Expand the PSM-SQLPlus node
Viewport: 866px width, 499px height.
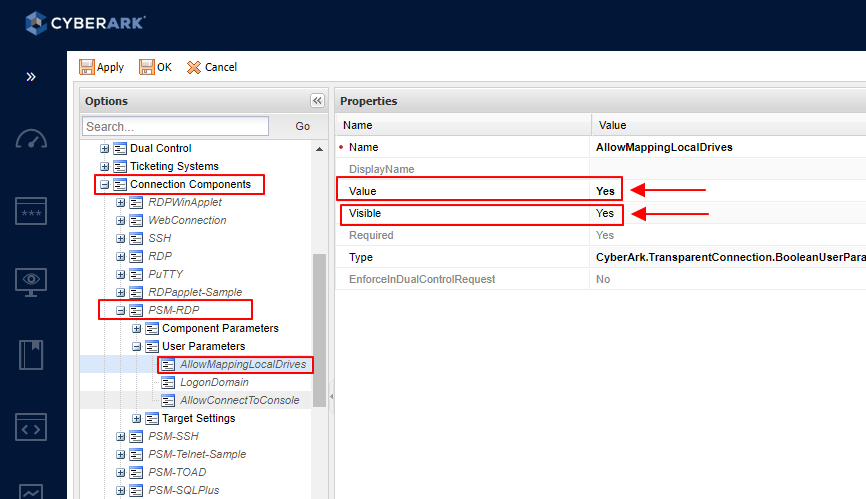tap(120, 490)
